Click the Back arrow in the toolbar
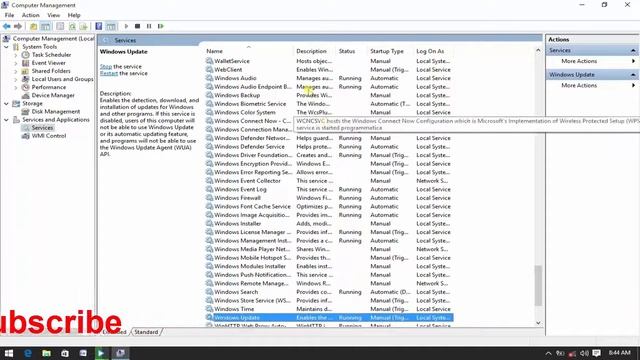640x360 pixels. [x=7, y=26]
